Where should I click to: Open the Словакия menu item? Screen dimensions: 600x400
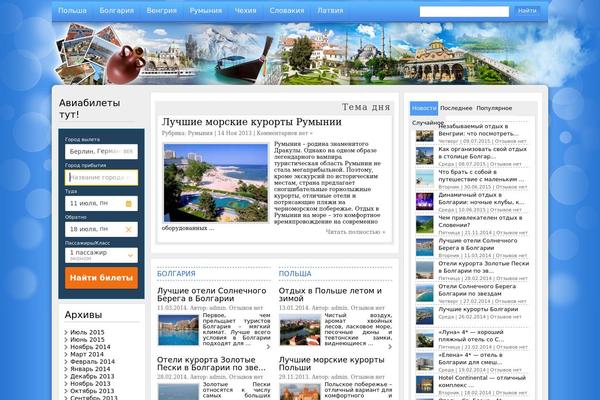click(287, 11)
